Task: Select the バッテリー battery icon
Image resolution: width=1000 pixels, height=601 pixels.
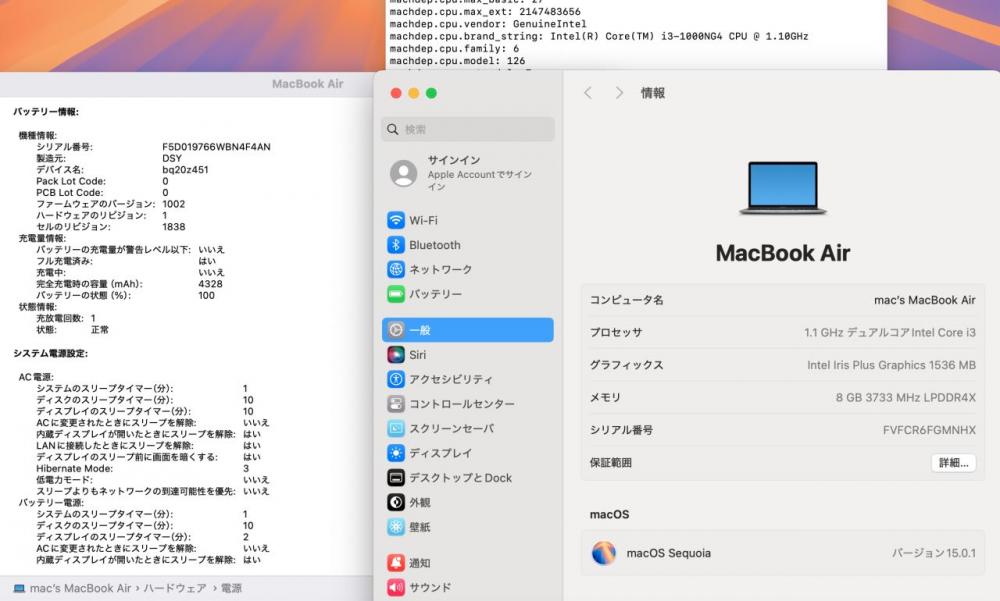Action: click(396, 294)
